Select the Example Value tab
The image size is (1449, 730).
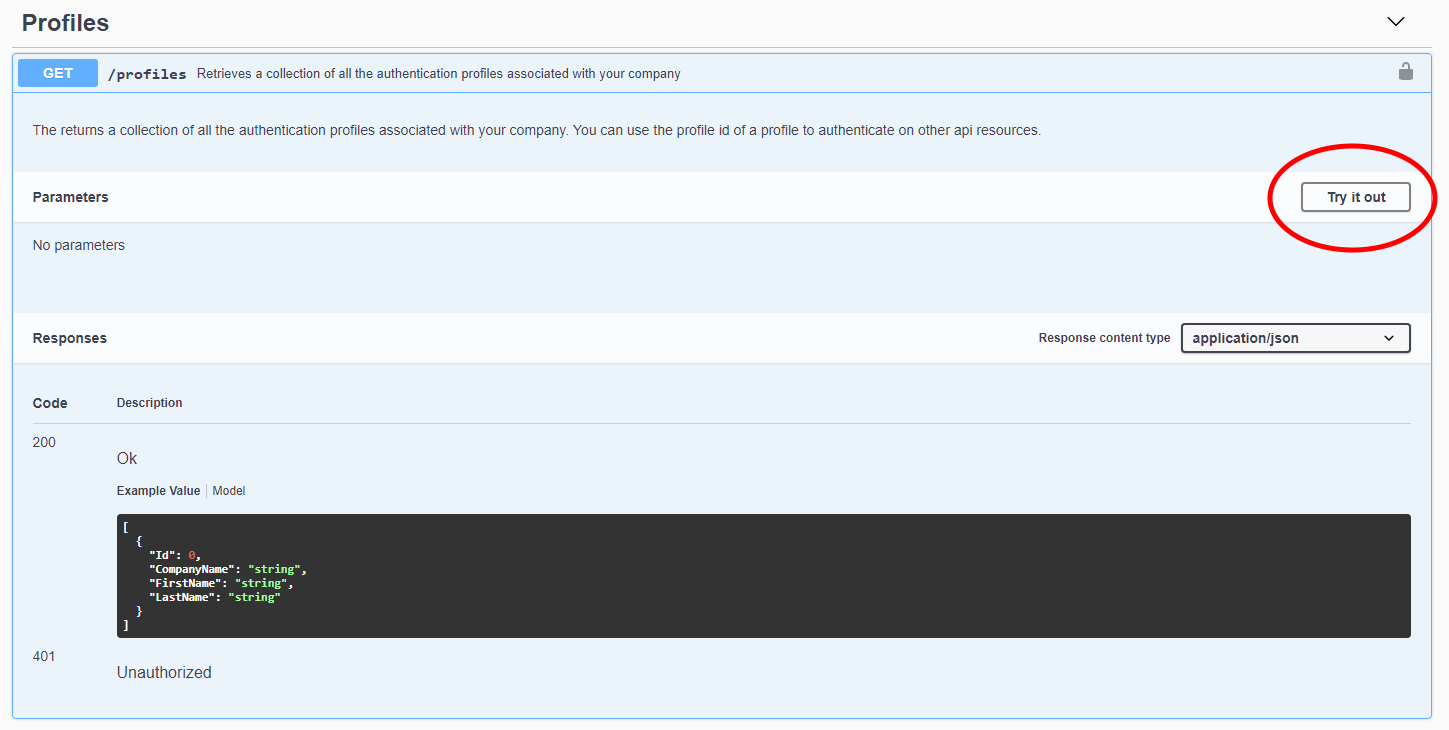[x=158, y=491]
